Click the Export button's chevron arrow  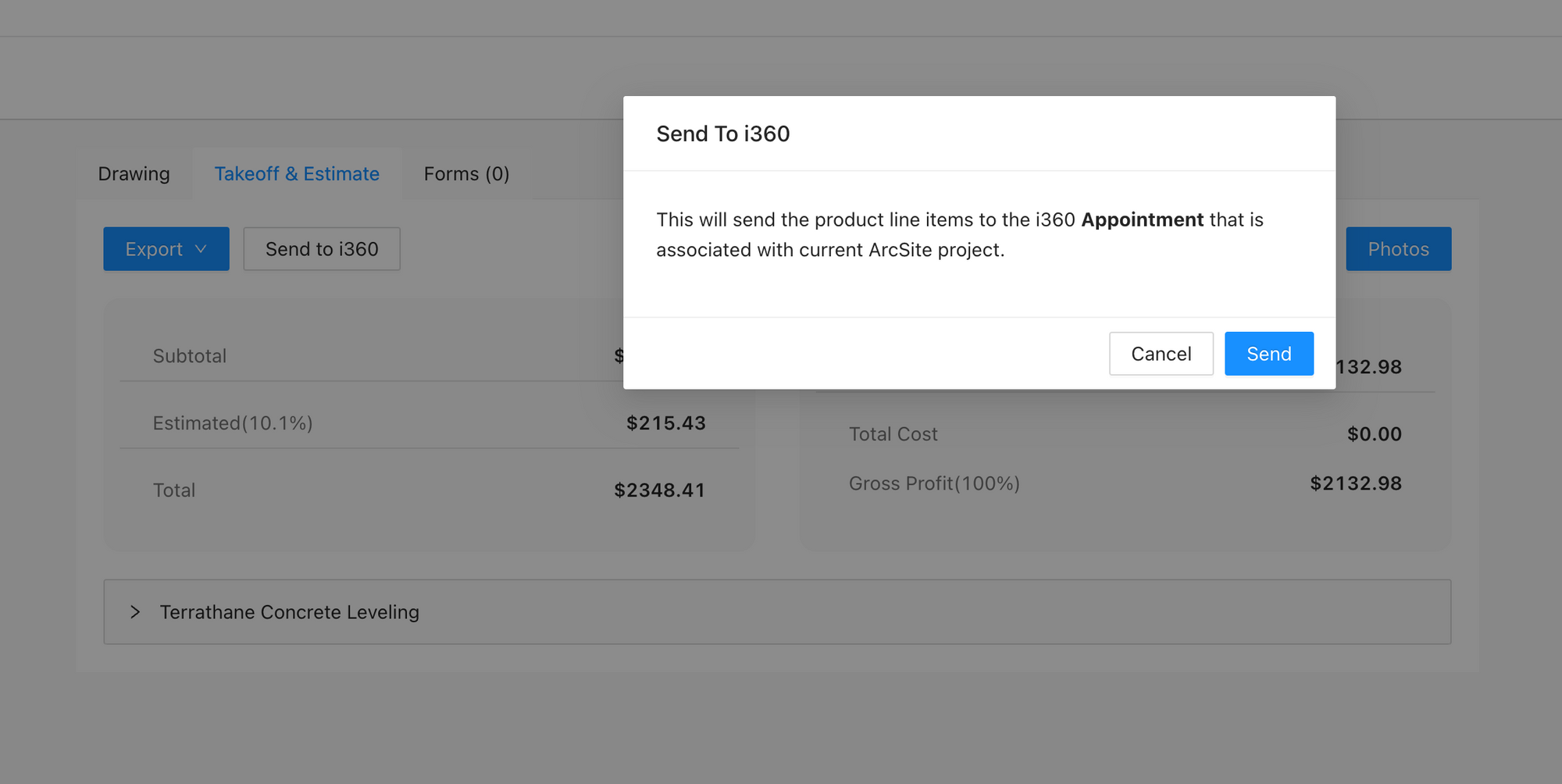(201, 249)
